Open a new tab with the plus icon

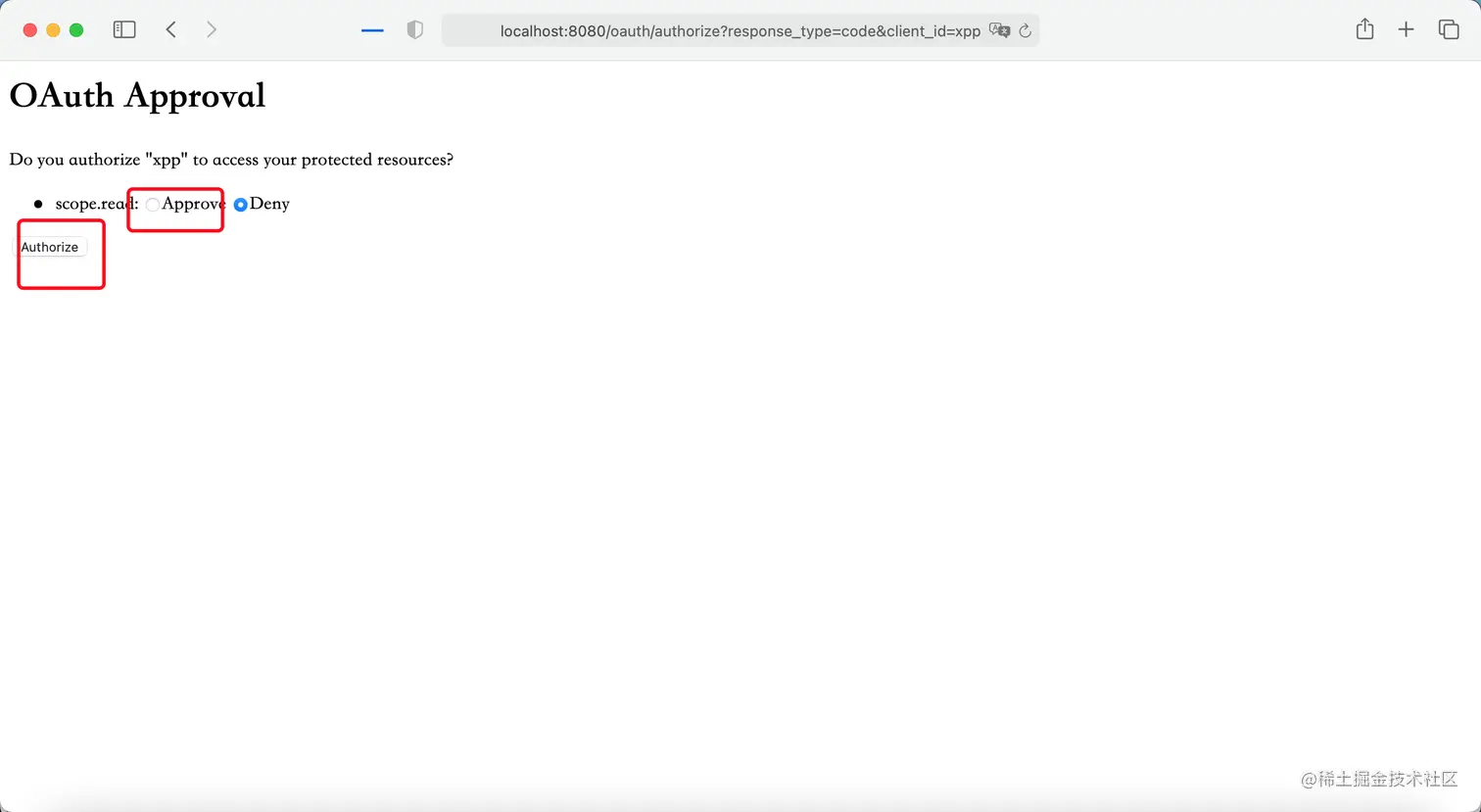[x=1406, y=29]
